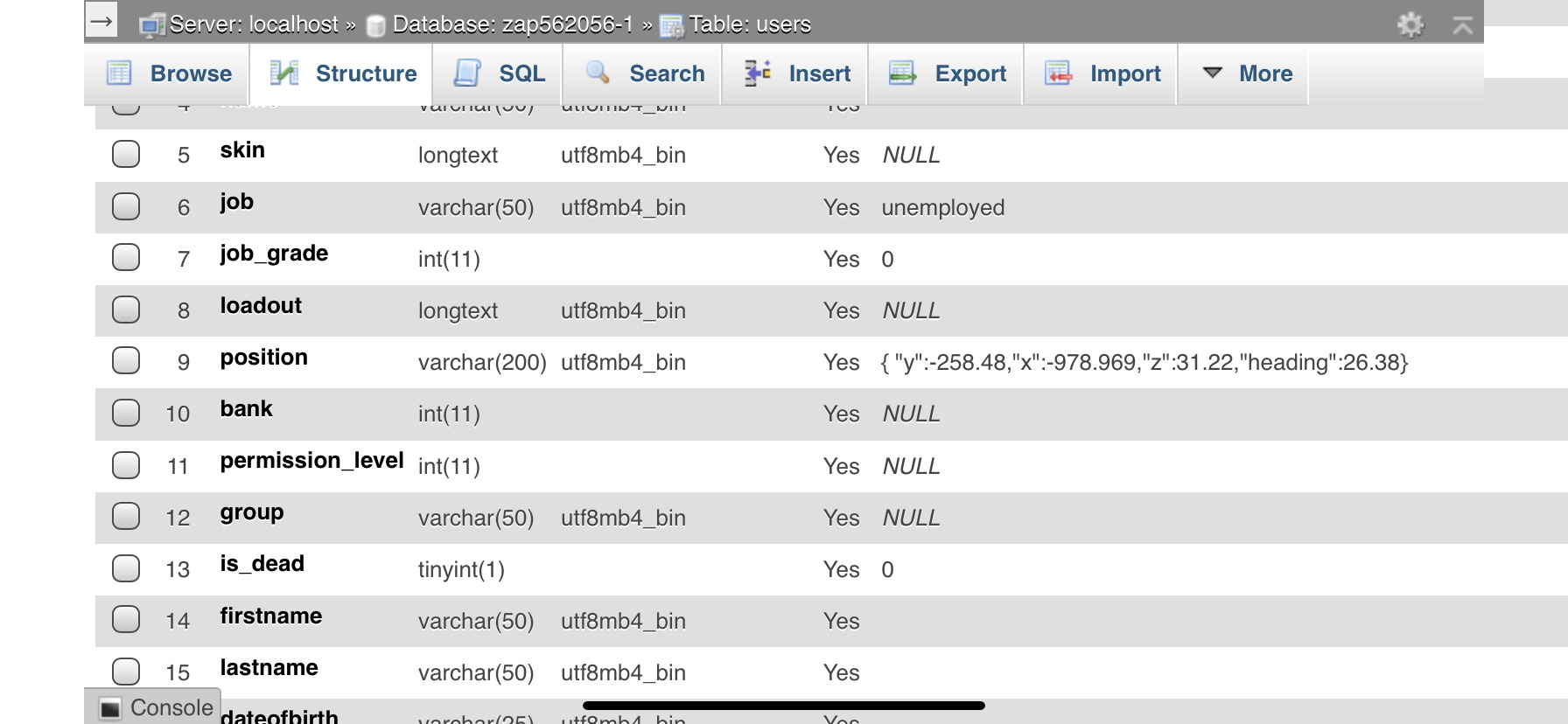This screenshot has height=724, width=1568.
Task: Switch to the Structure tab
Action: pos(343,73)
